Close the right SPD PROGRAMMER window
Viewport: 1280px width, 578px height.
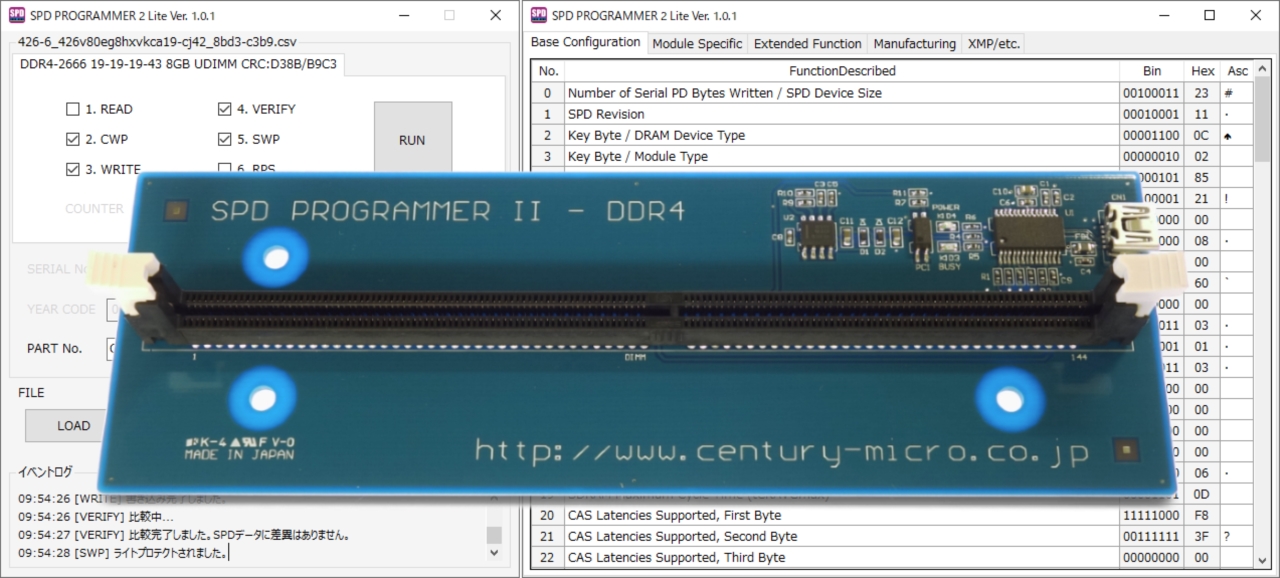pos(1256,15)
